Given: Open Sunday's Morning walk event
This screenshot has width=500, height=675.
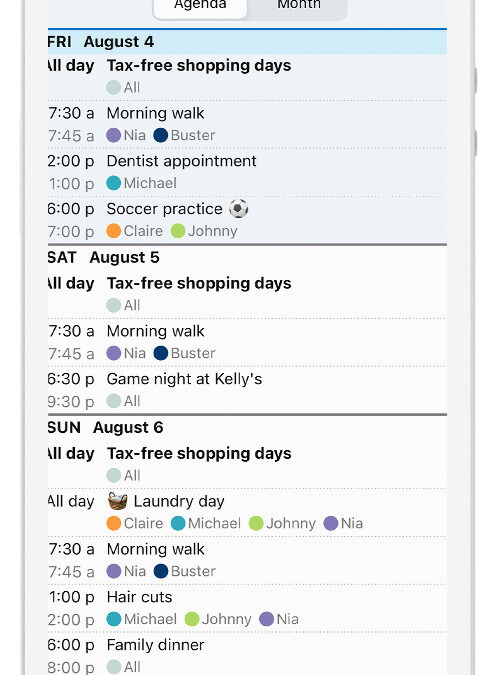Looking at the screenshot, I should (x=247, y=560).
